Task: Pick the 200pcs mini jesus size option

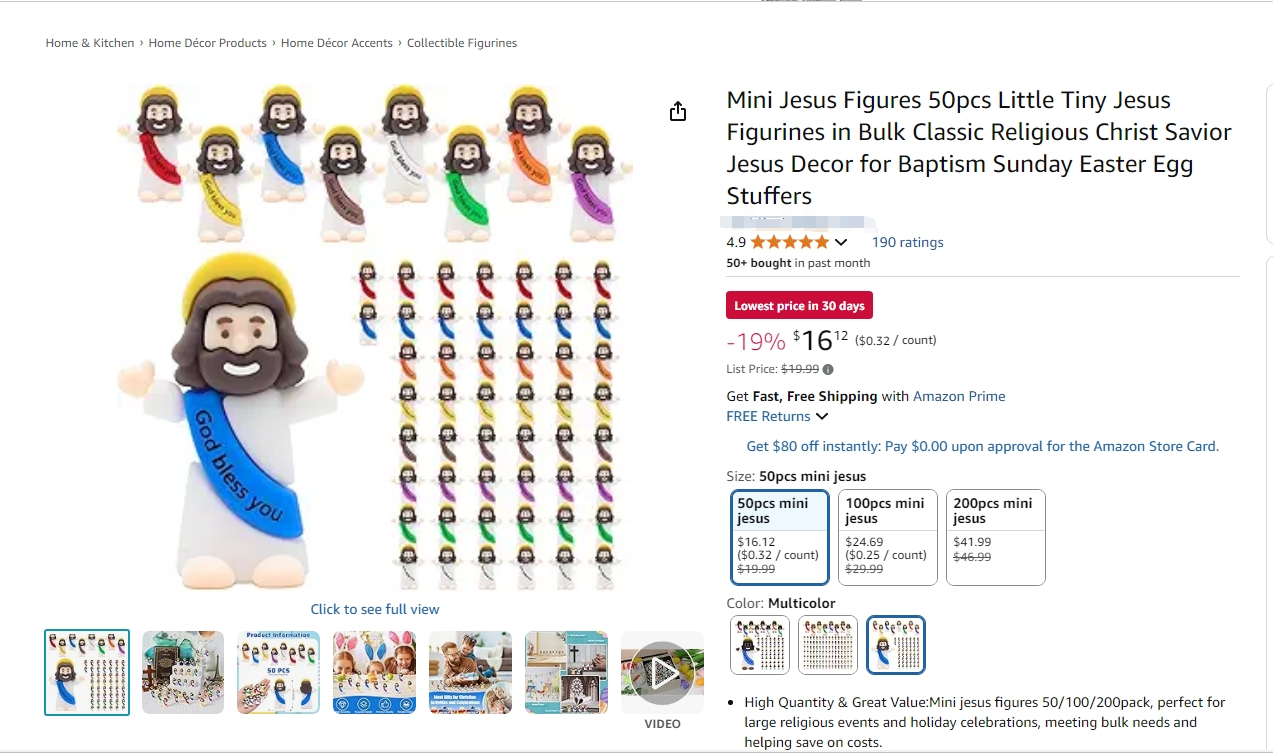Action: tap(995, 537)
